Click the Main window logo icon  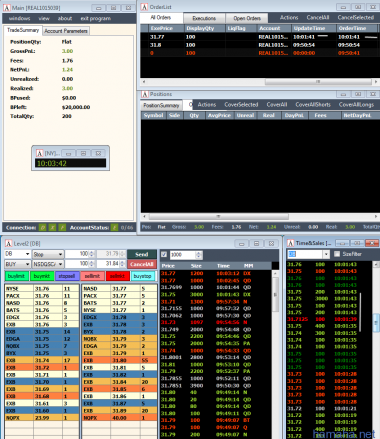(7, 7)
